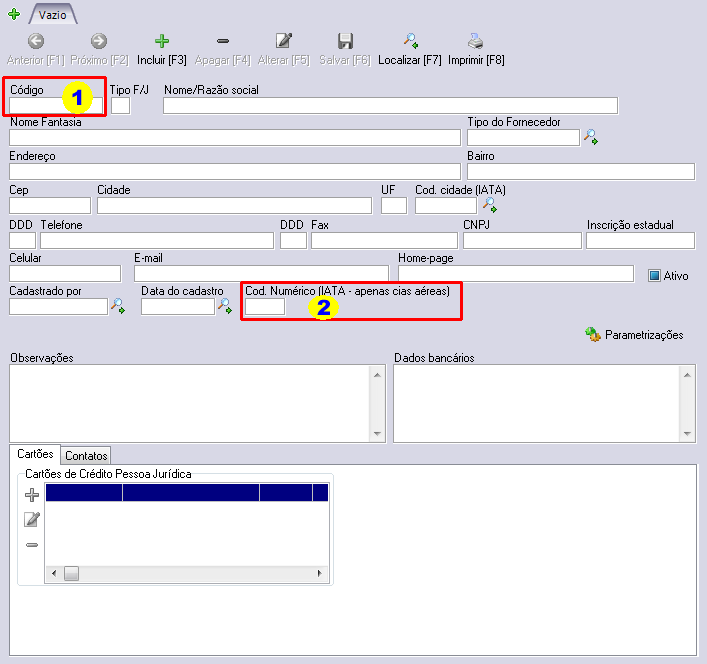Viewport: 707px width, 664px height.
Task: Click the Cod. cidade (IATA) field
Action: pos(446,206)
